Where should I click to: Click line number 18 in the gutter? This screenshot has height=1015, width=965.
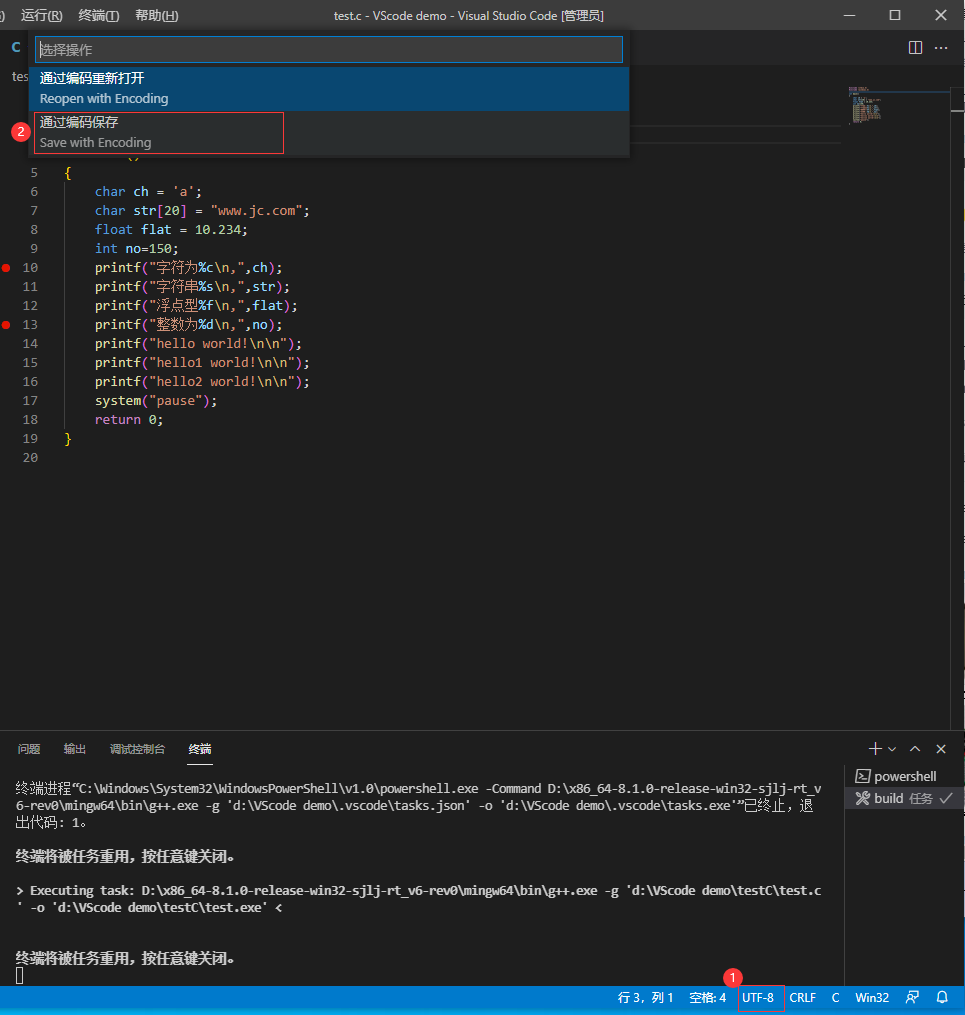pos(30,419)
